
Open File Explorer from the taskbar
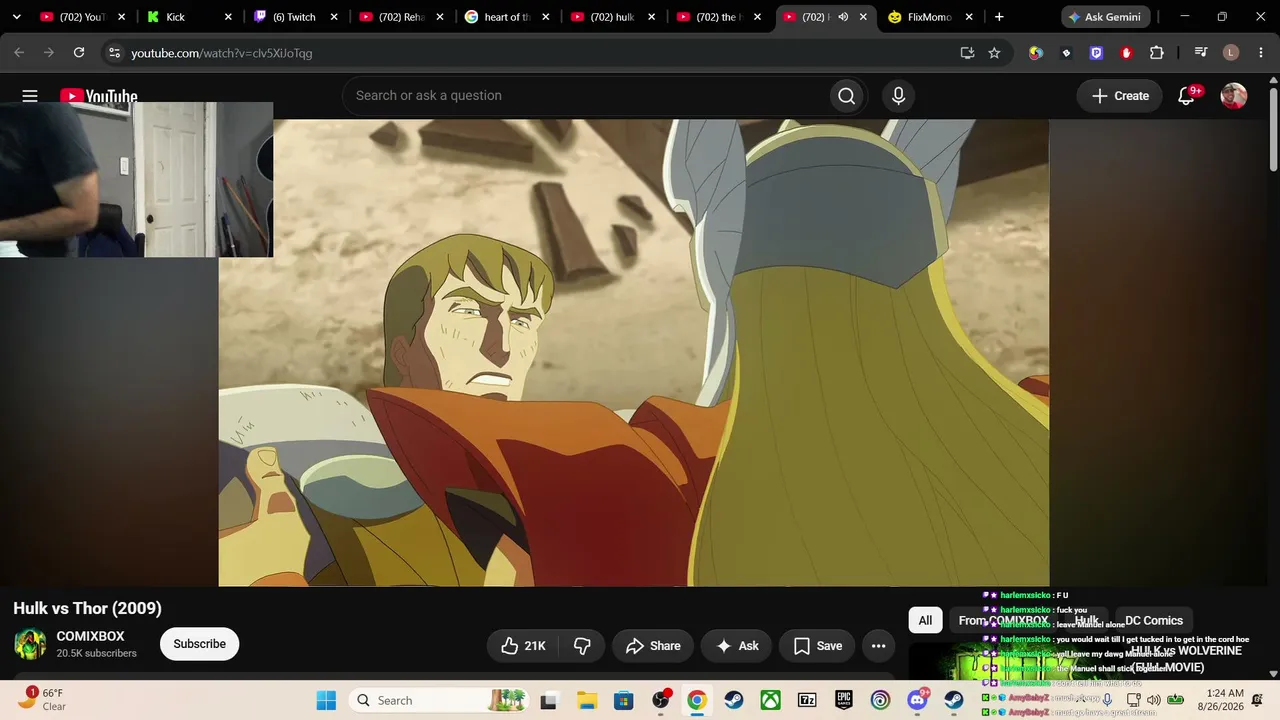click(586, 700)
